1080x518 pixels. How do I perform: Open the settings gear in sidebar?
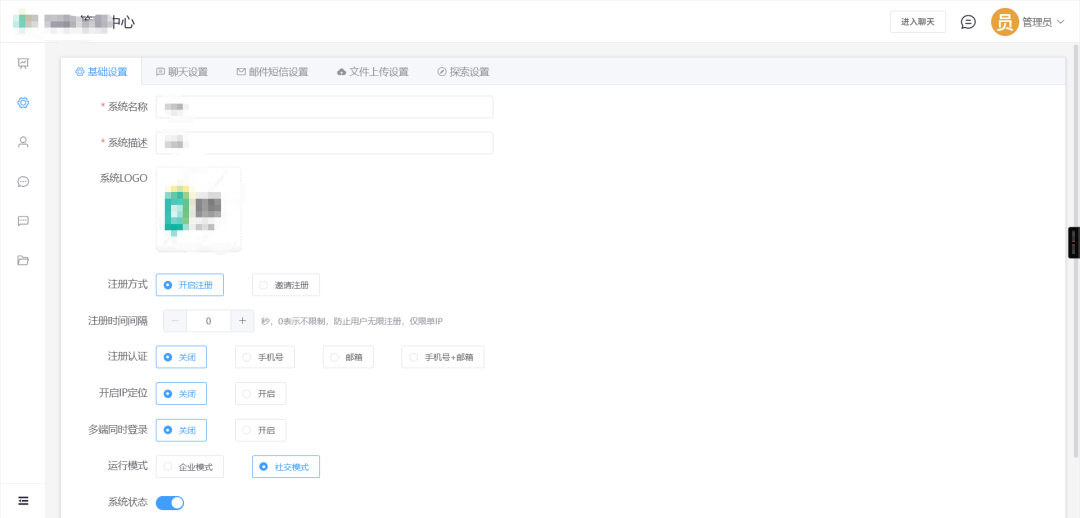[23, 103]
